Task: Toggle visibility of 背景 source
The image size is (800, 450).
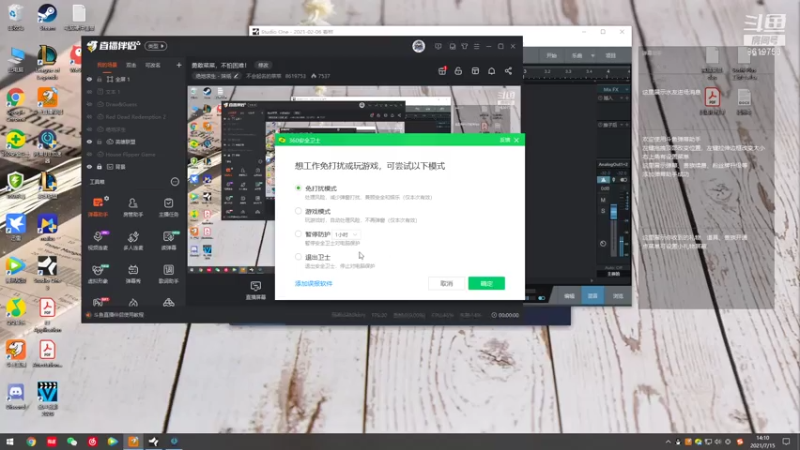Action: 89,167
